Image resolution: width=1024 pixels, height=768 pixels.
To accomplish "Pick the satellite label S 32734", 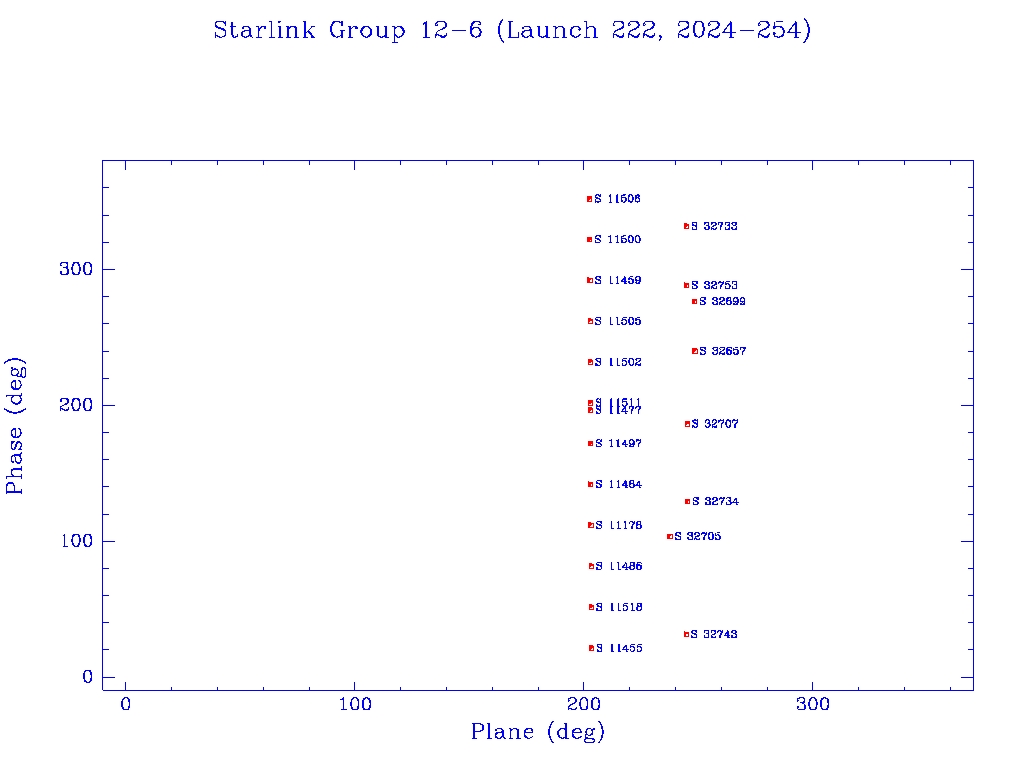I will point(715,502).
